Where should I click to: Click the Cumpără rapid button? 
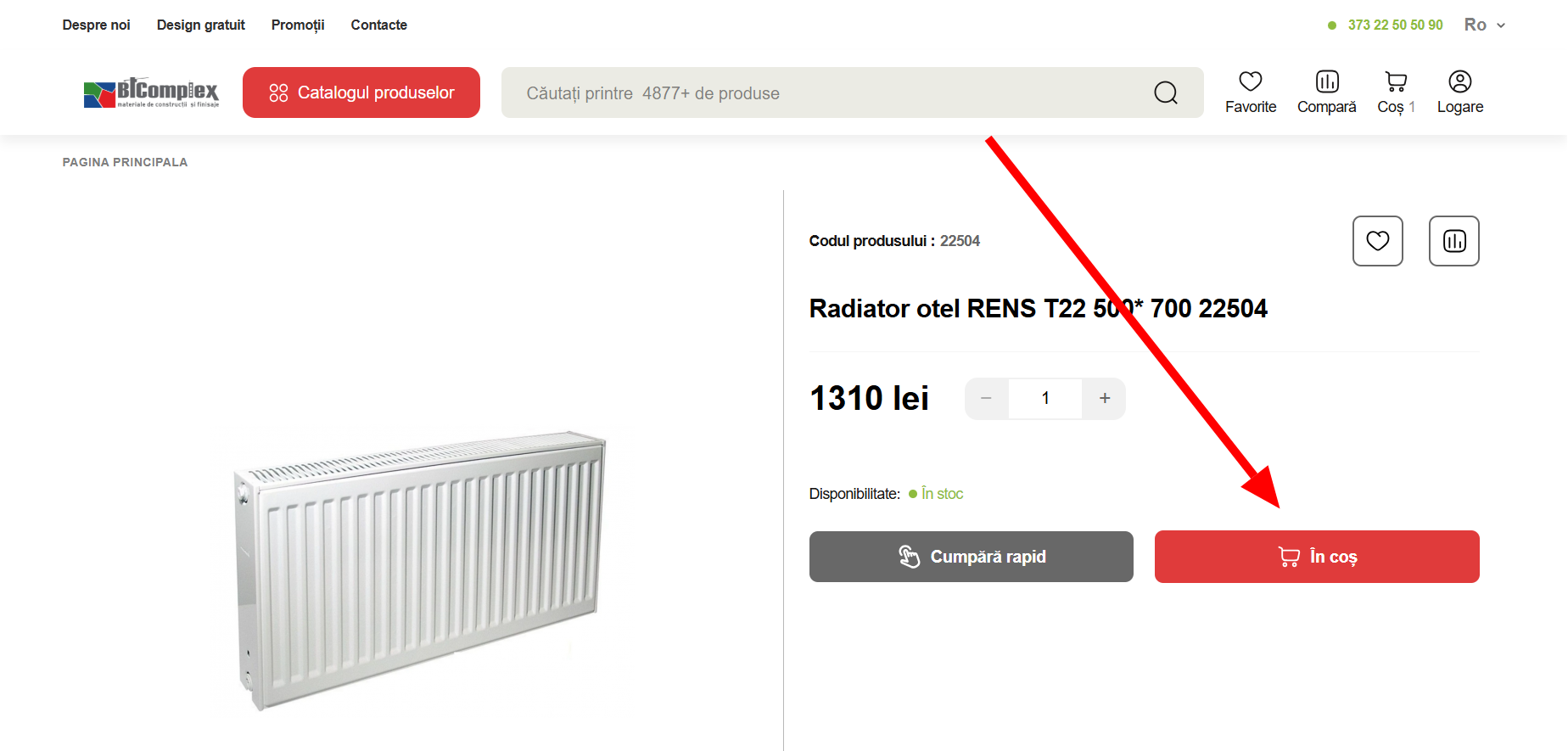(x=971, y=557)
